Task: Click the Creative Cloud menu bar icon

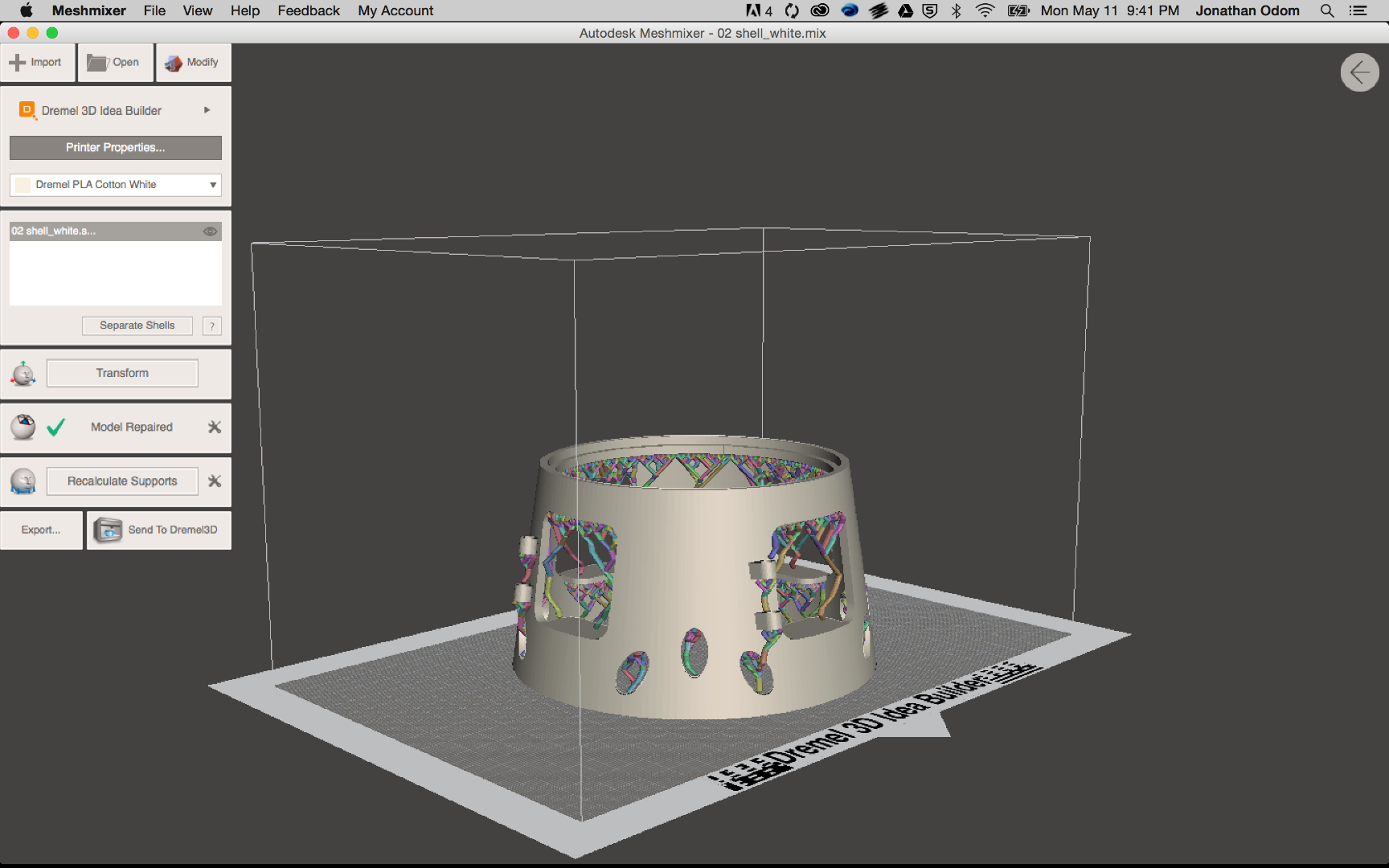Action: click(x=820, y=10)
